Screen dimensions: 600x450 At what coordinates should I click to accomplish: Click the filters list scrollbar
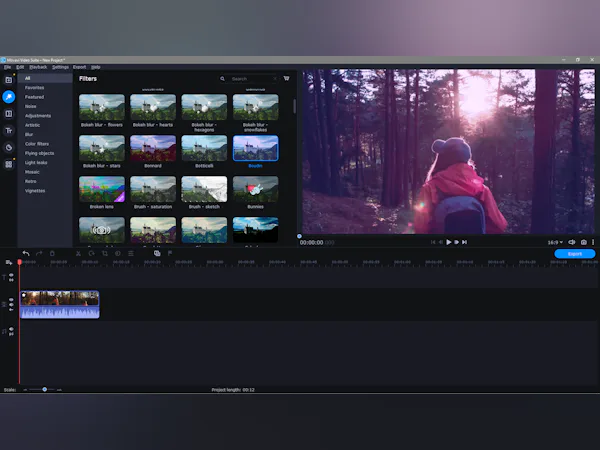[x=294, y=106]
